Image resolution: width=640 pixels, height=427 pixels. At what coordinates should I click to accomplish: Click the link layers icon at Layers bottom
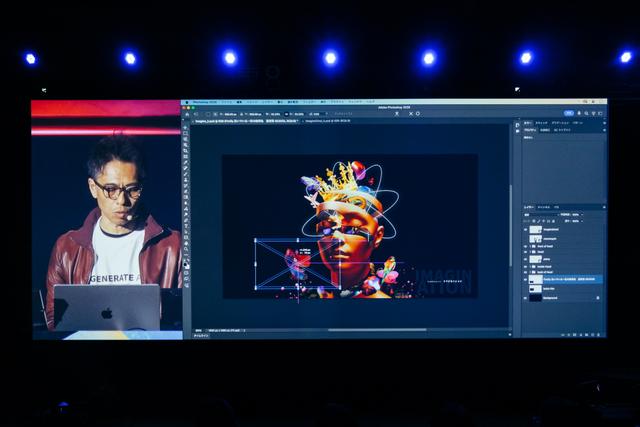563,335
